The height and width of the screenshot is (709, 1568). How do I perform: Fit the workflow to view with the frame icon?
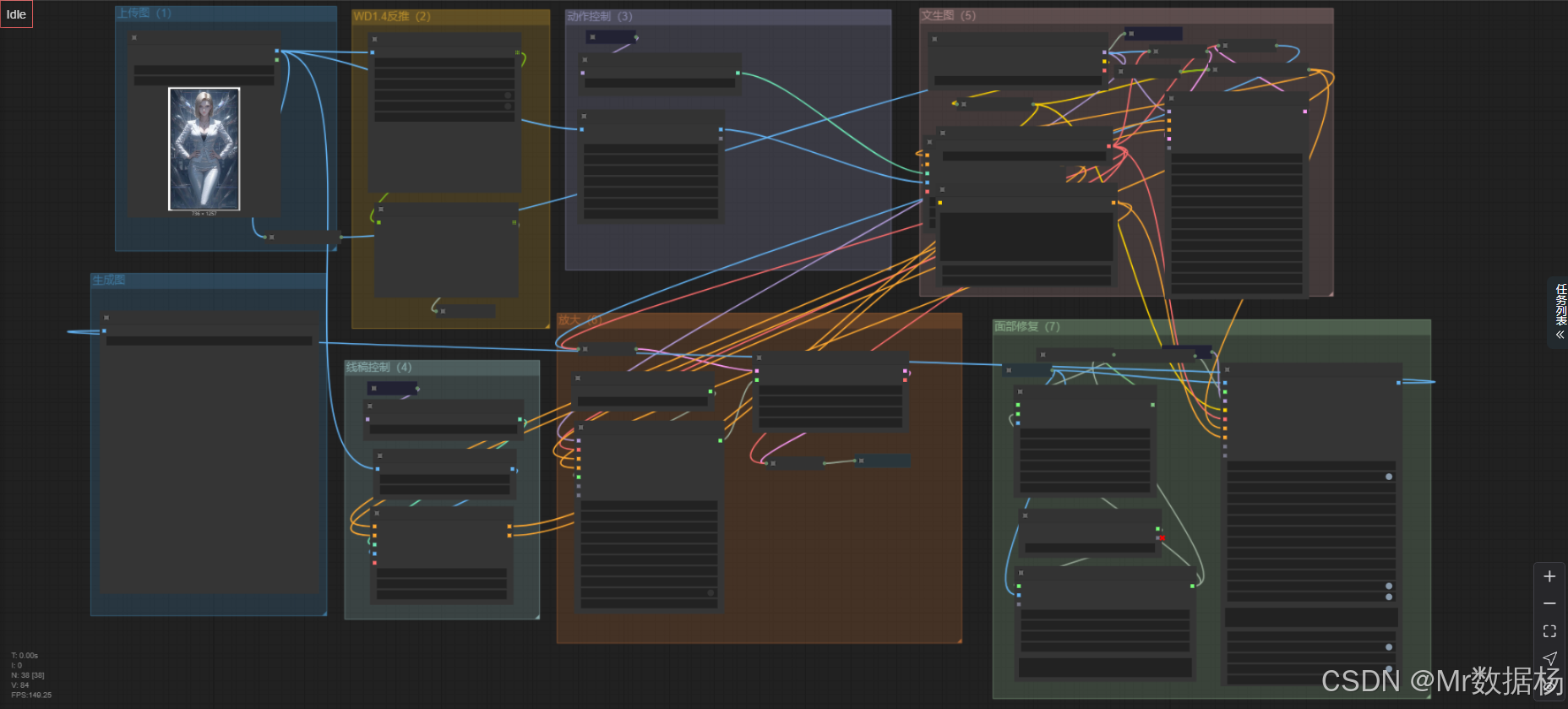[x=1549, y=631]
